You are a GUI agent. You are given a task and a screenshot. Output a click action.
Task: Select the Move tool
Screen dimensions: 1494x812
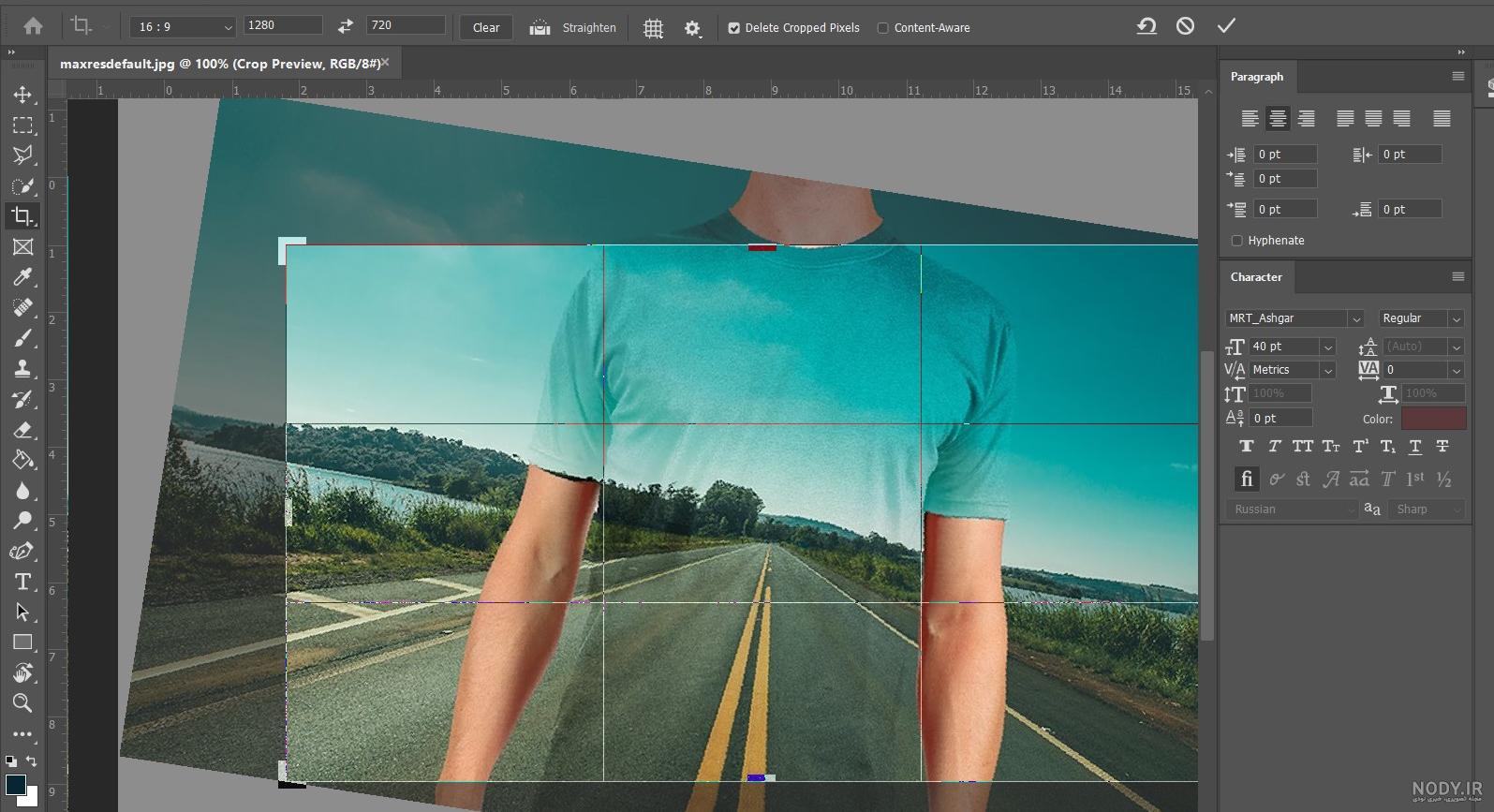pyautogui.click(x=22, y=95)
